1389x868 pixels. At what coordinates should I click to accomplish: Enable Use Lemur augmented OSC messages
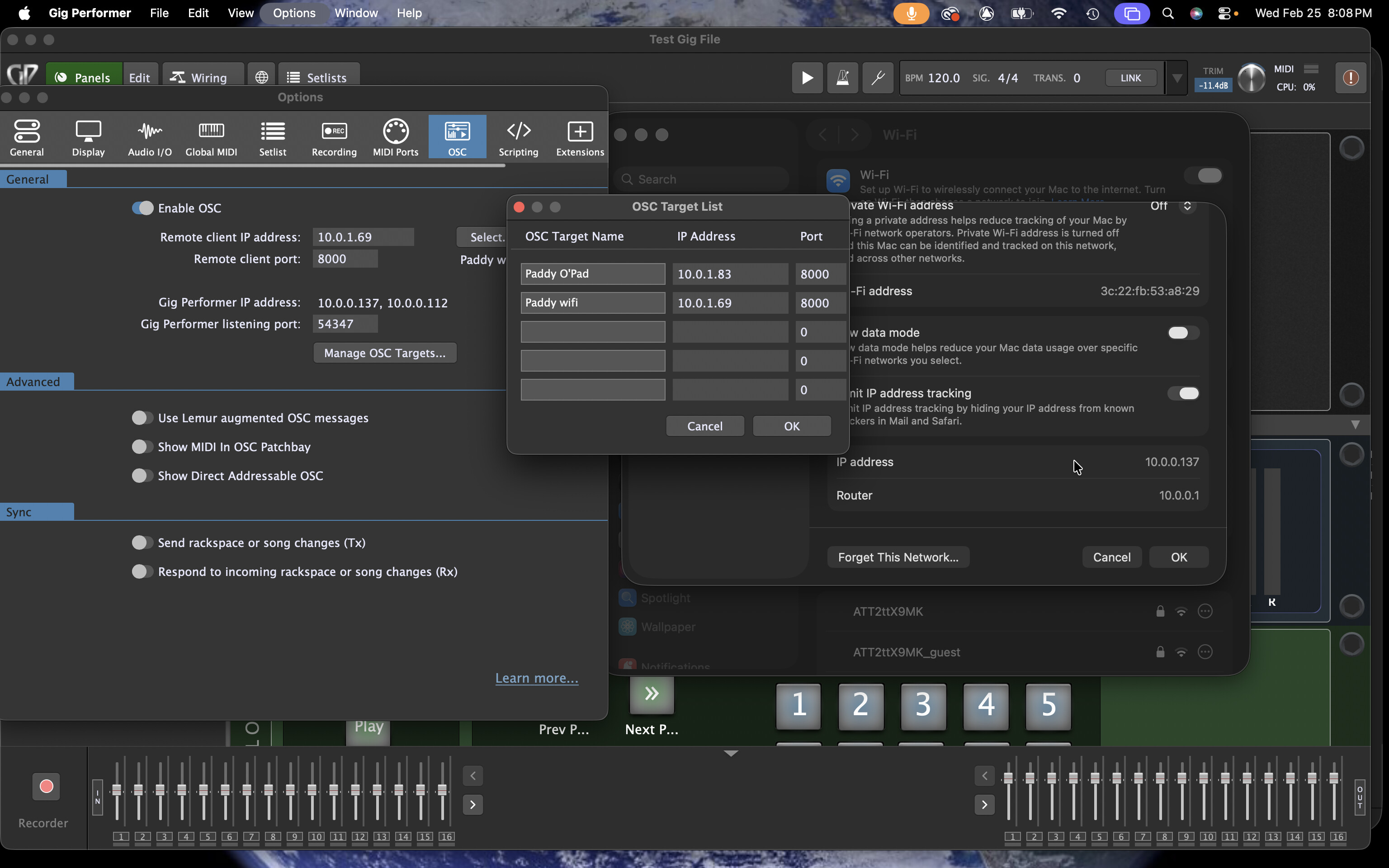click(x=142, y=418)
